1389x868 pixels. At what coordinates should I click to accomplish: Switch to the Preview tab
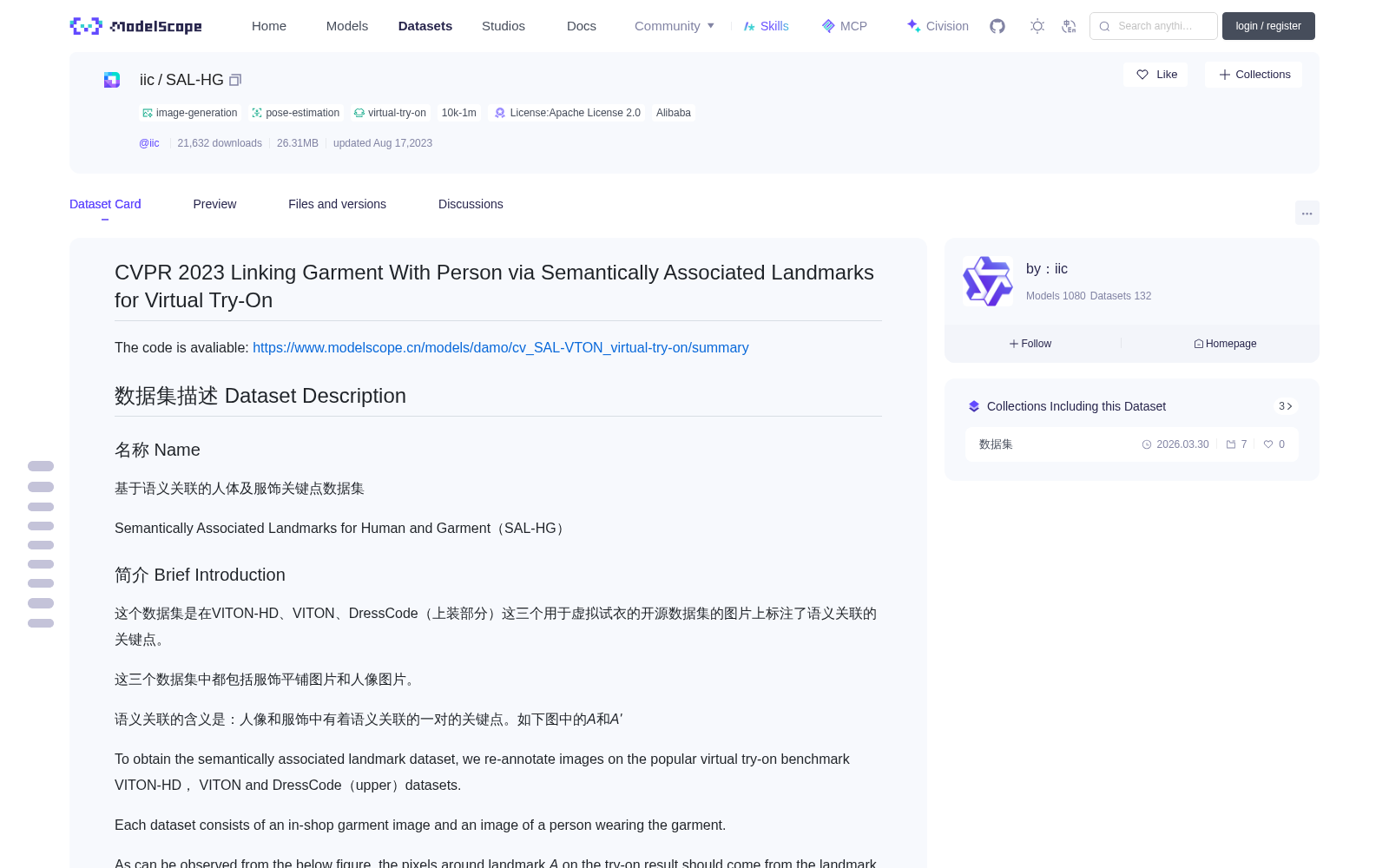pos(214,204)
